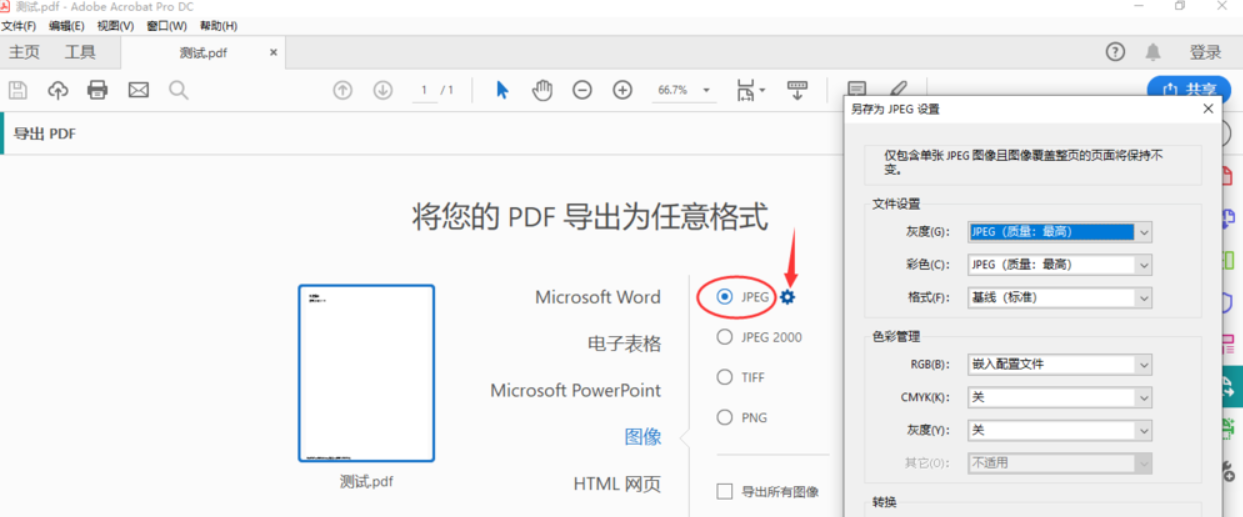1243x517 pixels.
Task: Select the arrow selection tool
Action: coord(502,90)
